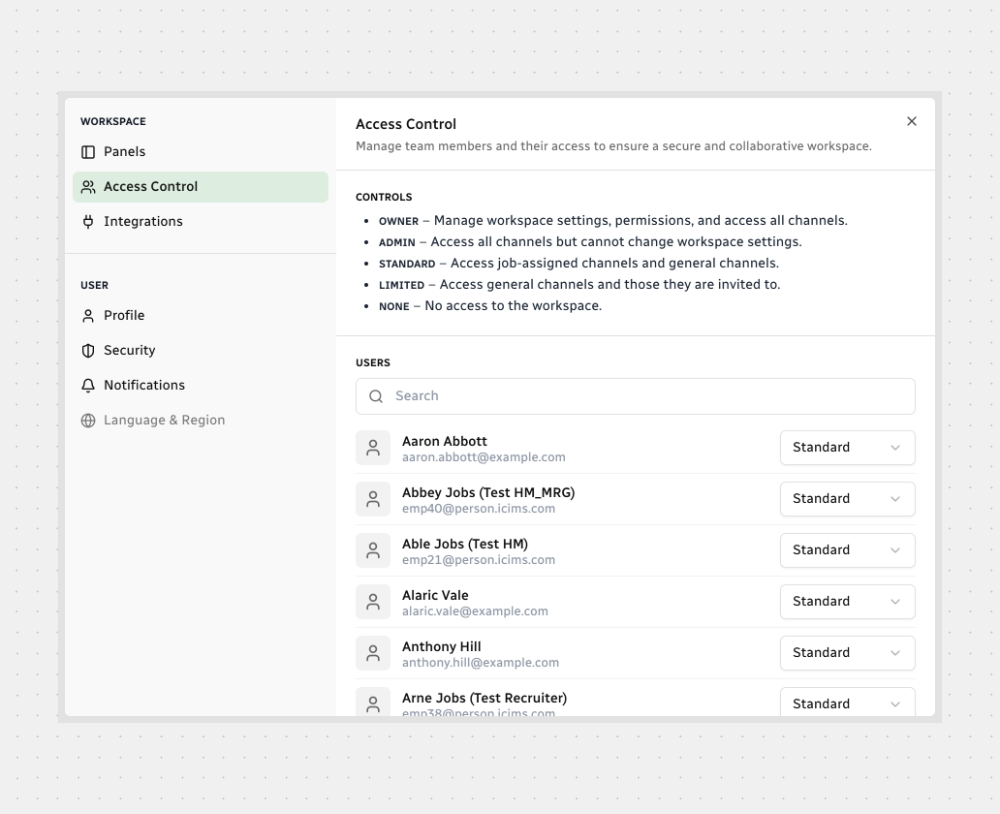Viewport: 1000px width, 814px height.
Task: Click the Integrations plug icon
Action: coord(88,222)
